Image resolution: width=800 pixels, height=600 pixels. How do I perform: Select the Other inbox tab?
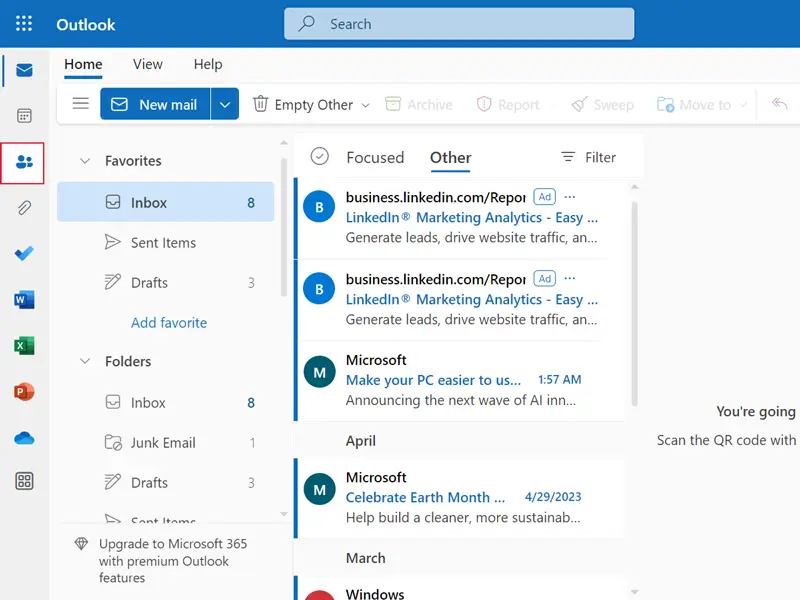pos(451,157)
